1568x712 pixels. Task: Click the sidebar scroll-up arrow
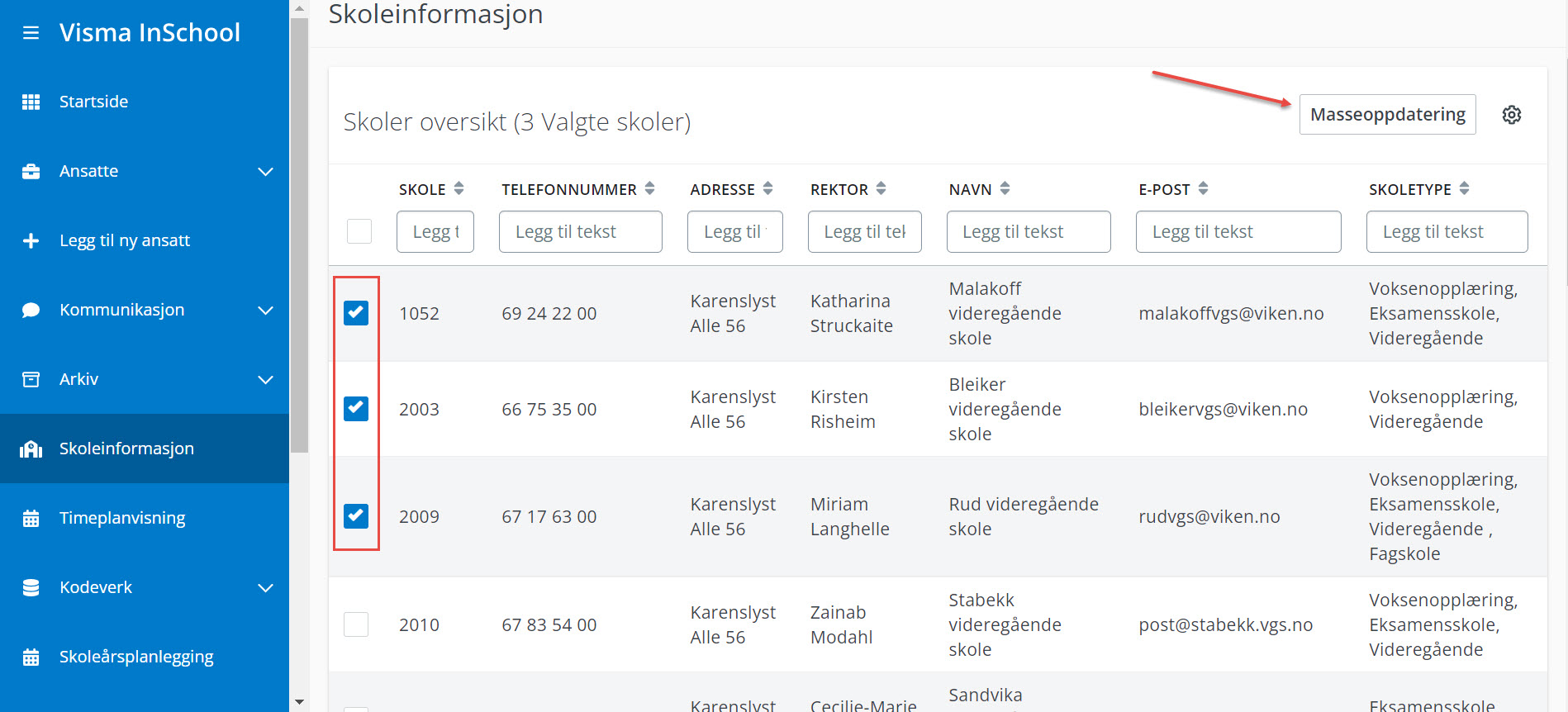pyautogui.click(x=299, y=8)
